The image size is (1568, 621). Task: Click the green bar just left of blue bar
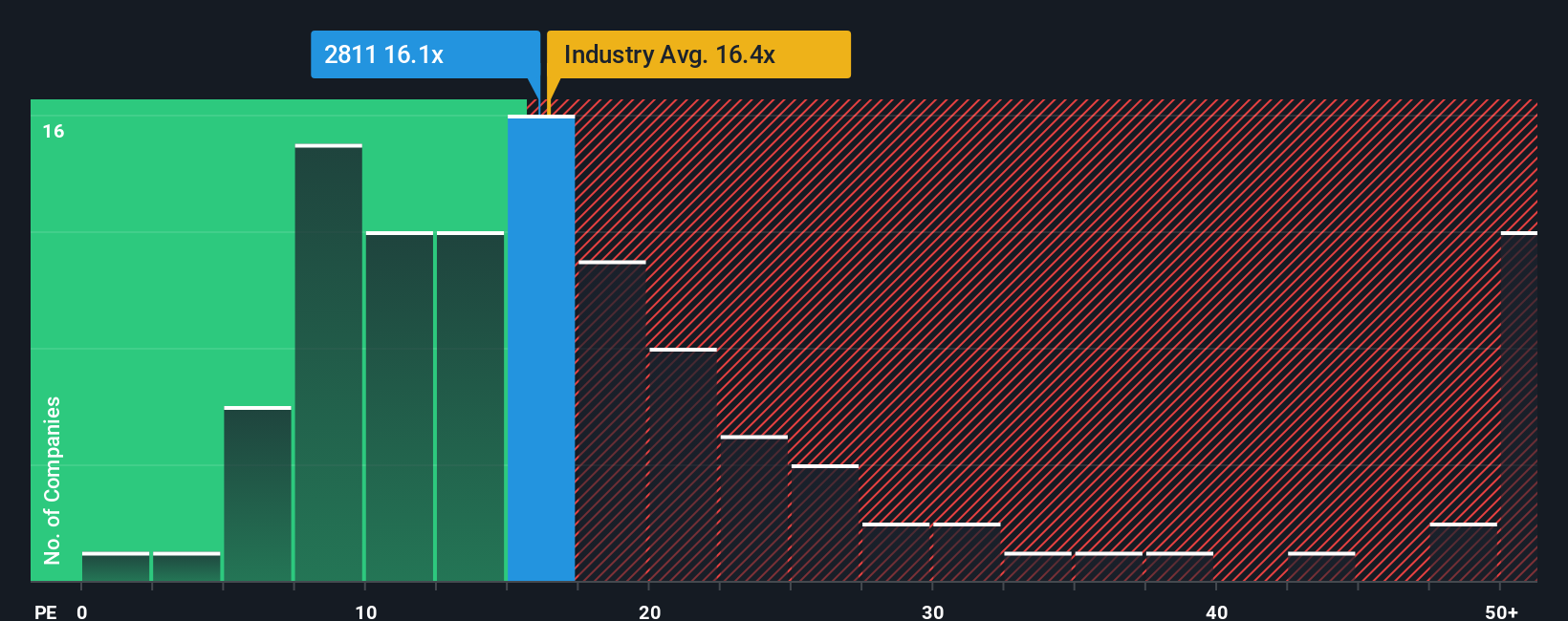(x=470, y=407)
